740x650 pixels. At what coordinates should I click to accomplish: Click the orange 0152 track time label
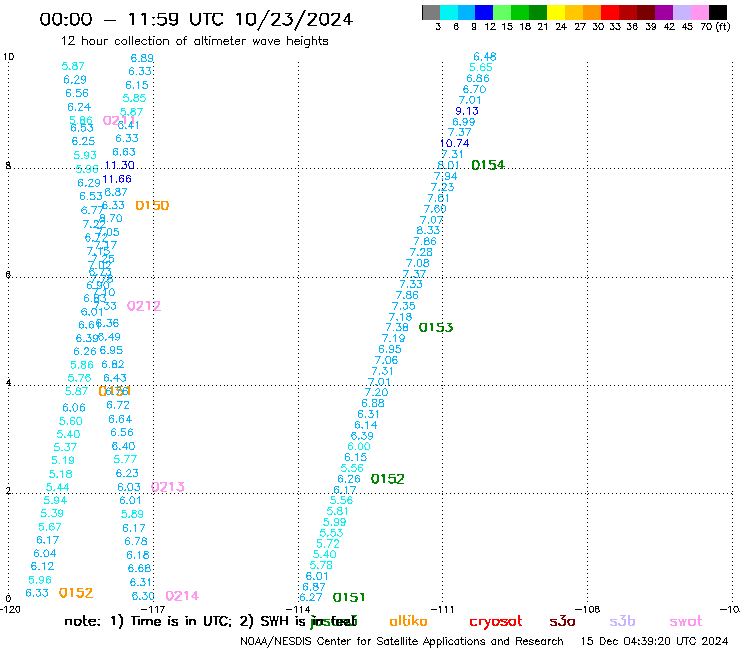pyautogui.click(x=76, y=593)
